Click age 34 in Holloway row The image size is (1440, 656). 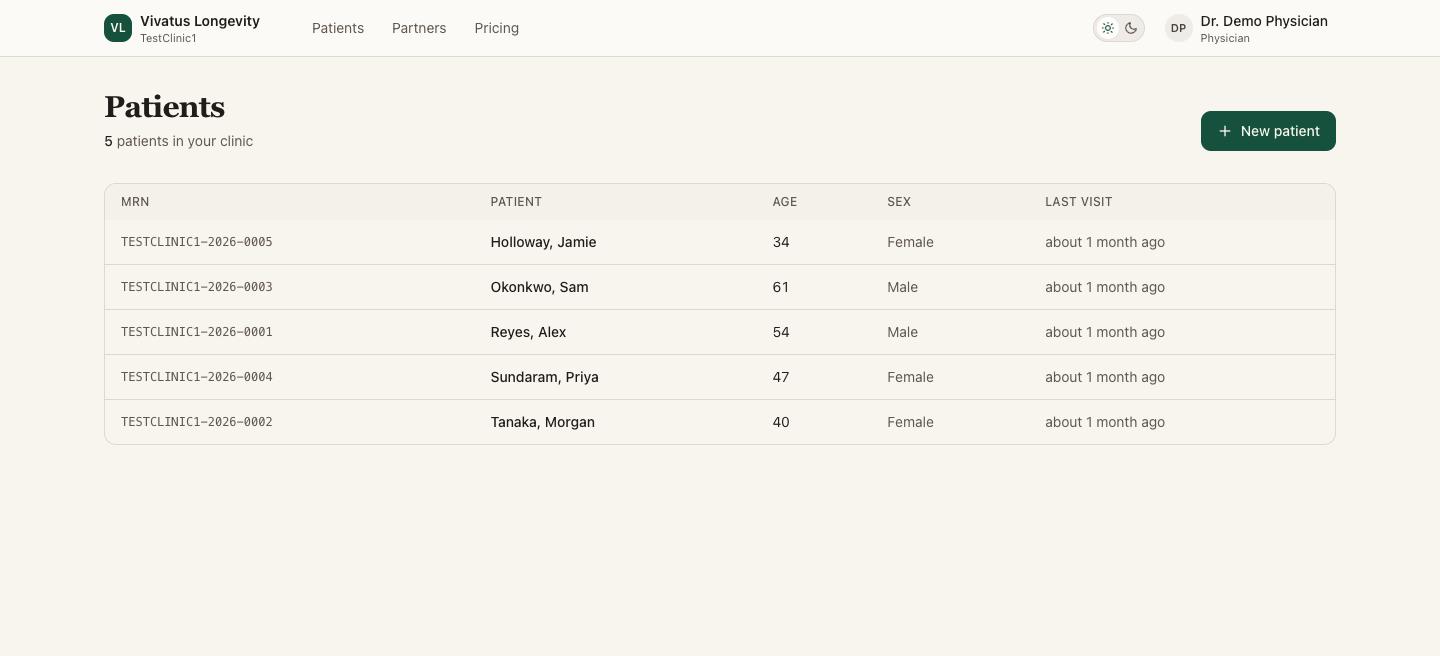(781, 242)
